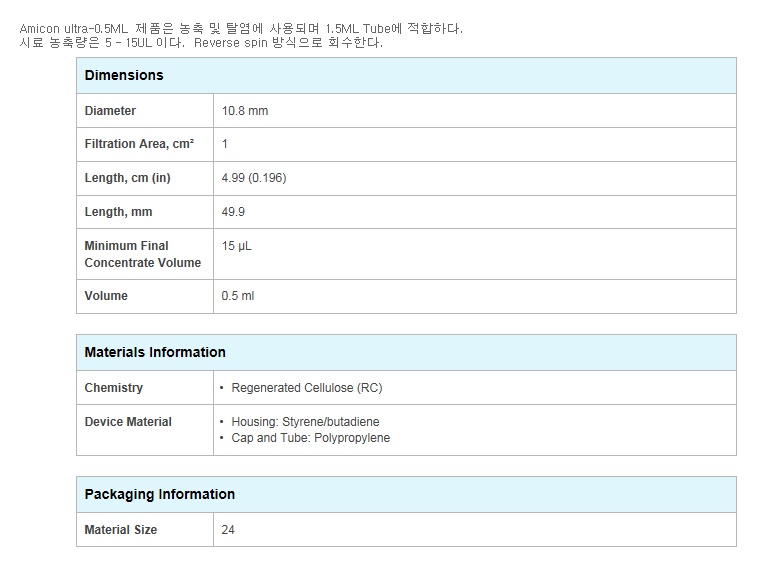Select the 10.8 mm value
773x584 pixels.
coord(245,111)
